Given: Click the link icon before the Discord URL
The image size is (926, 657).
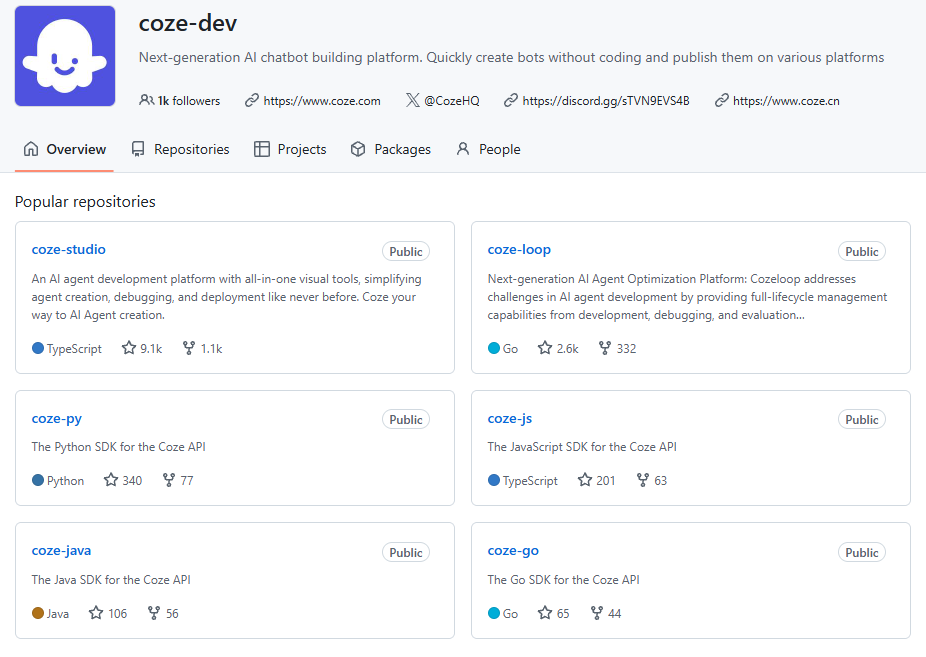Looking at the screenshot, I should point(510,100).
